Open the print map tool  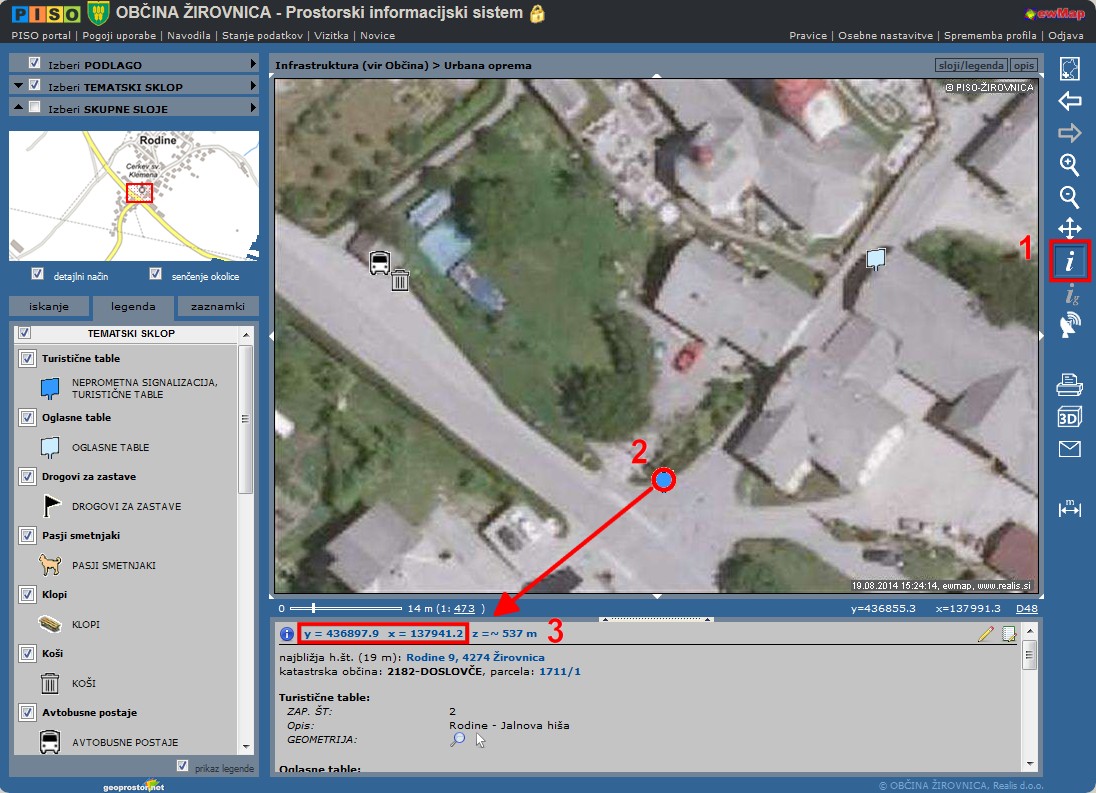(x=1069, y=383)
